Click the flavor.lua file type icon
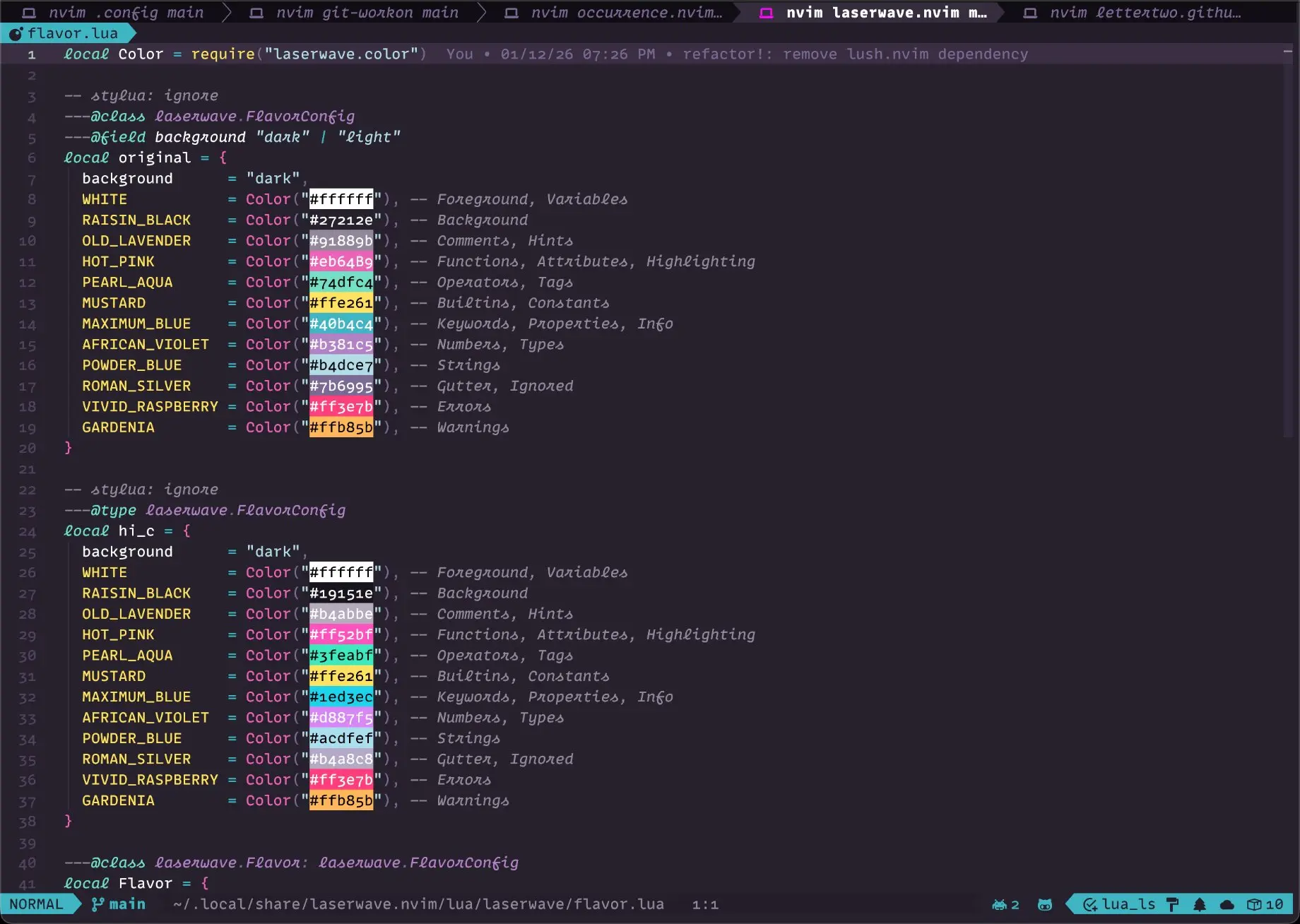 [16, 33]
